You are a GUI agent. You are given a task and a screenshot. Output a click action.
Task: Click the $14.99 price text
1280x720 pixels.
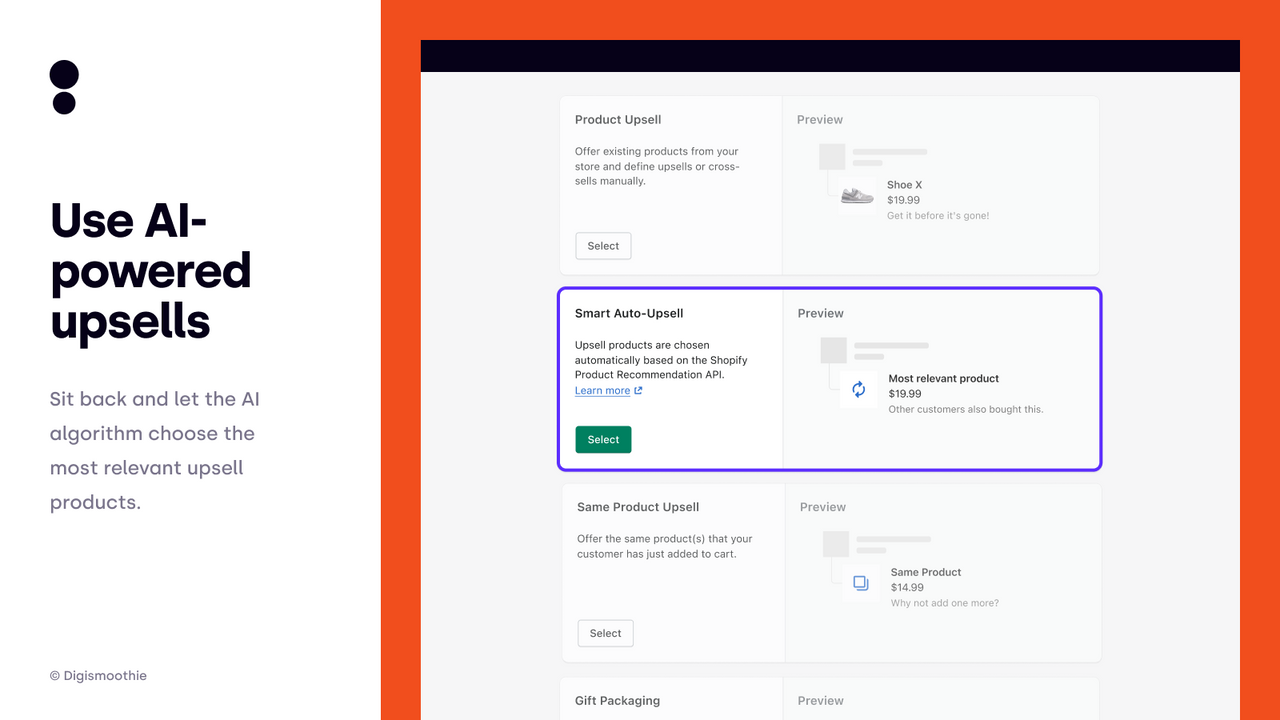pyautogui.click(x=907, y=588)
